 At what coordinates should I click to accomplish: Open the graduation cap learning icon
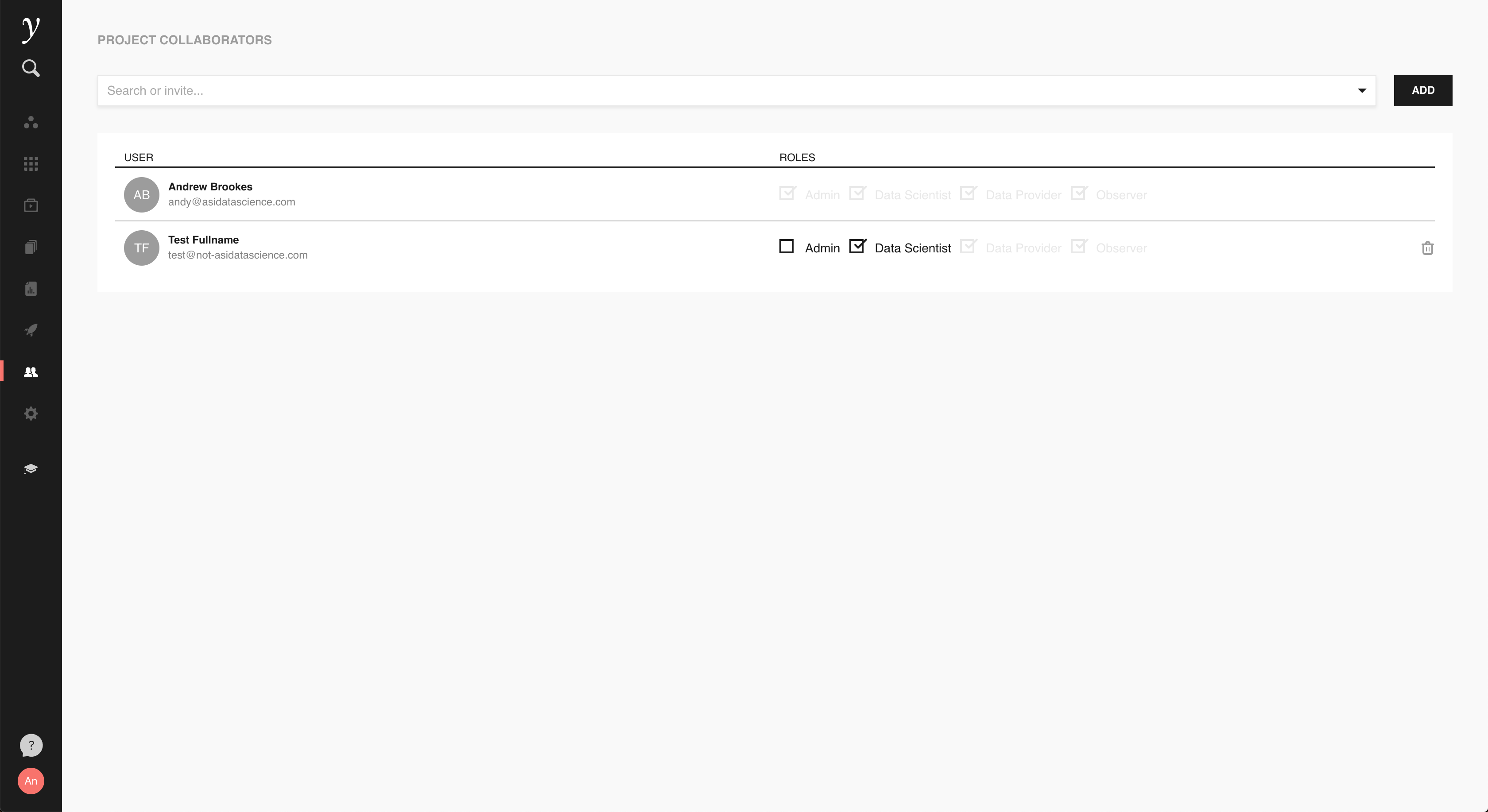click(31, 468)
